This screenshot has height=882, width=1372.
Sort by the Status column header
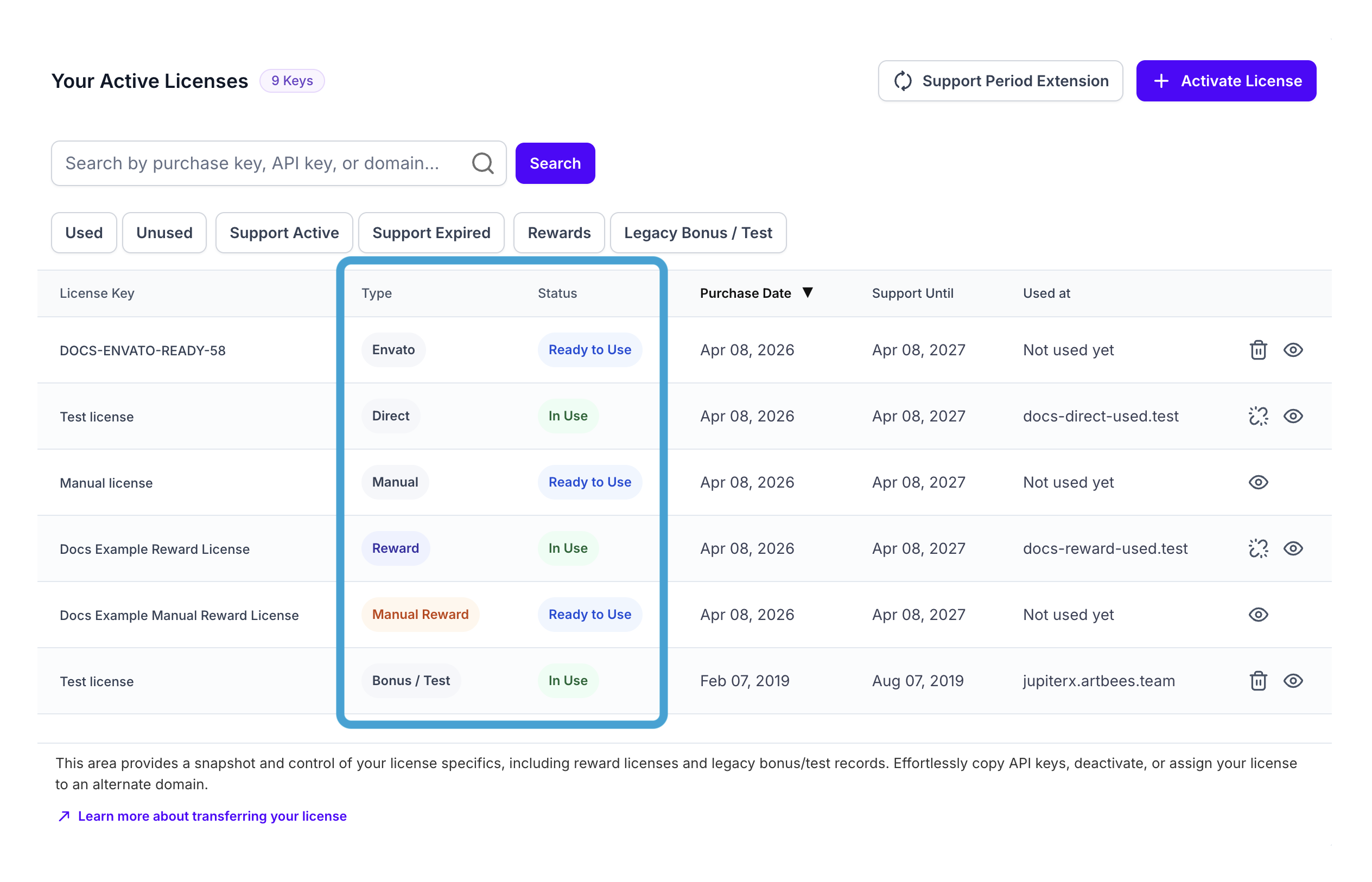coord(557,293)
